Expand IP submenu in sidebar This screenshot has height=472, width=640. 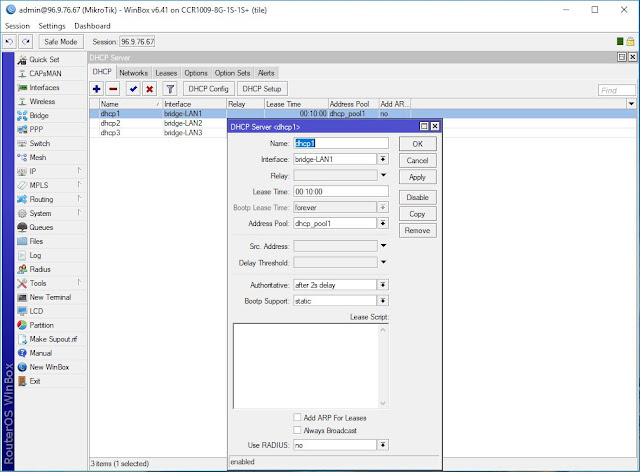click(x=80, y=171)
